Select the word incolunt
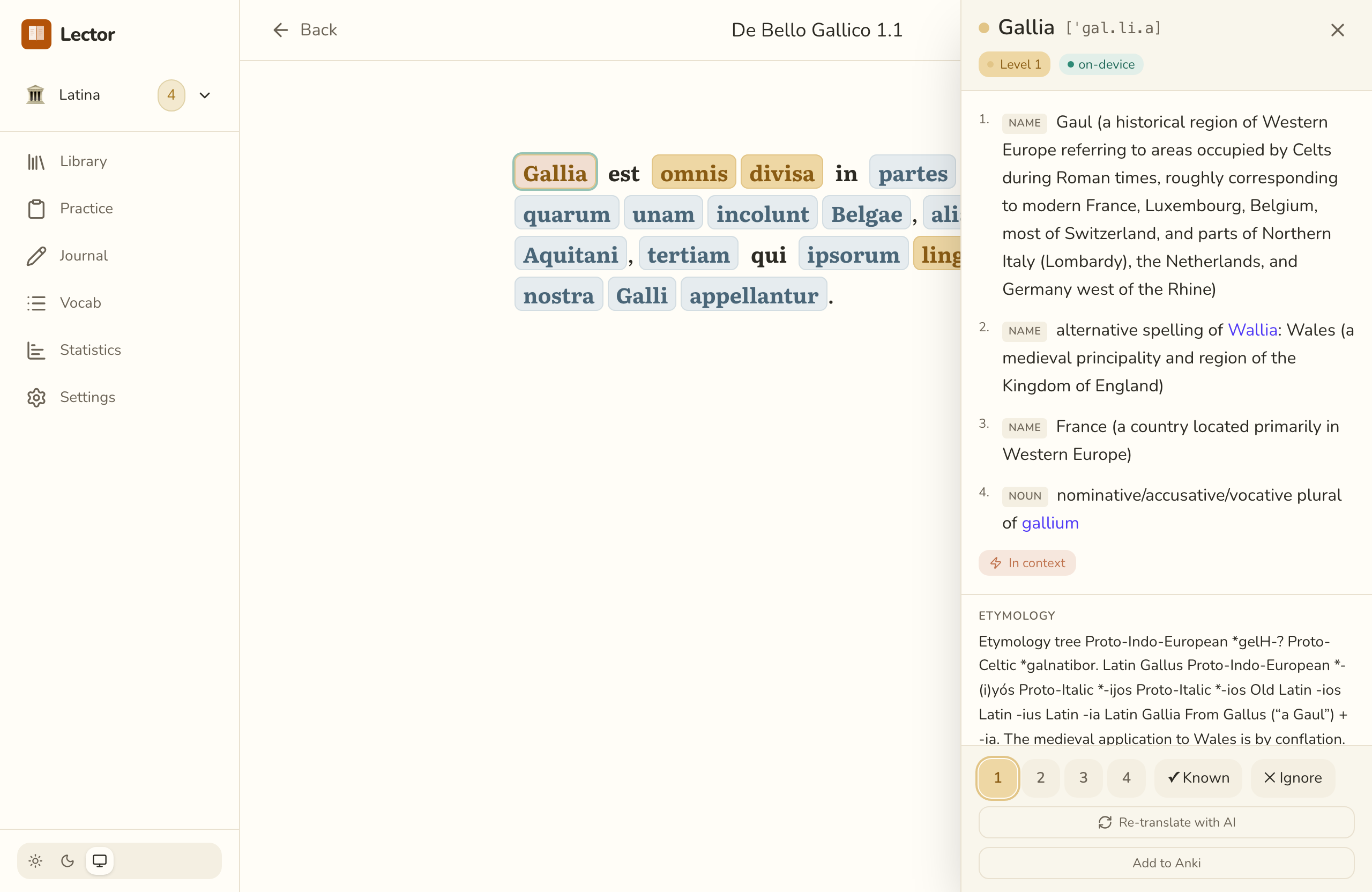The image size is (1372, 892). coord(762,213)
